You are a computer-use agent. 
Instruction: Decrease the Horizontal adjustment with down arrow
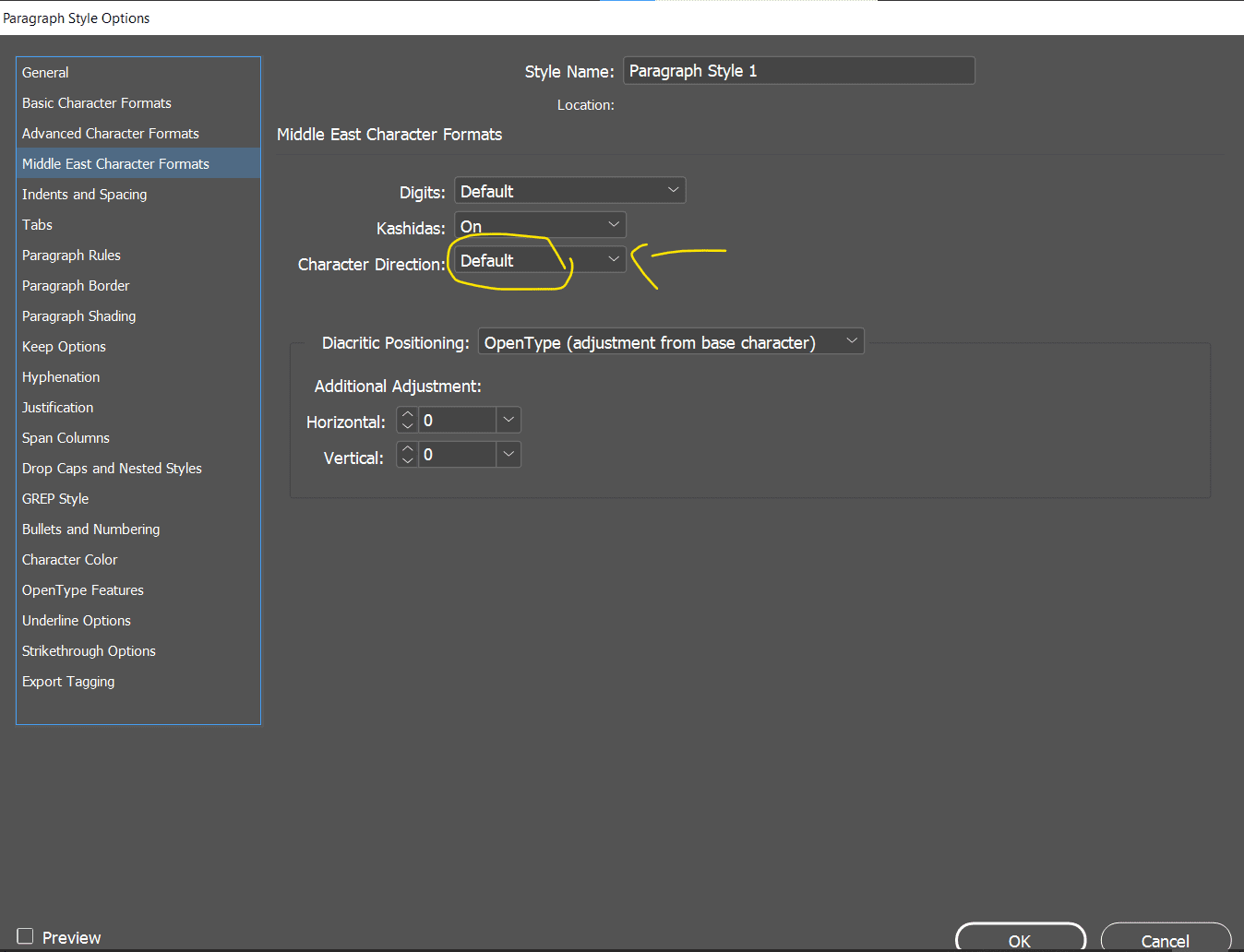pos(408,426)
